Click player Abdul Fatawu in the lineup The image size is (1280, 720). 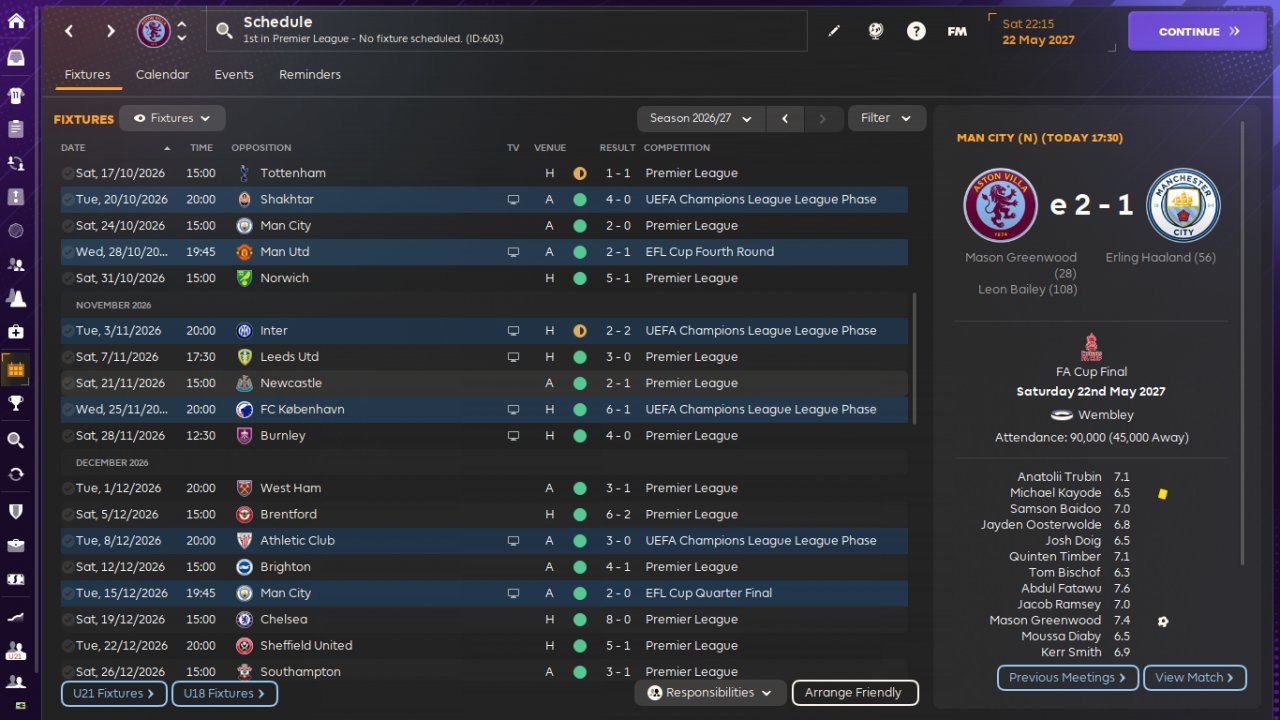1061,589
